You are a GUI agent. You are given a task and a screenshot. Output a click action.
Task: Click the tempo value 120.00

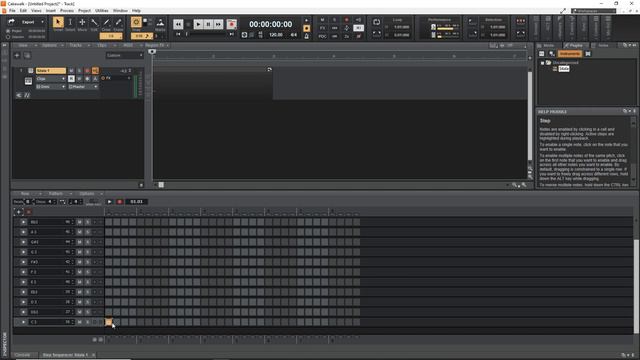(276, 35)
